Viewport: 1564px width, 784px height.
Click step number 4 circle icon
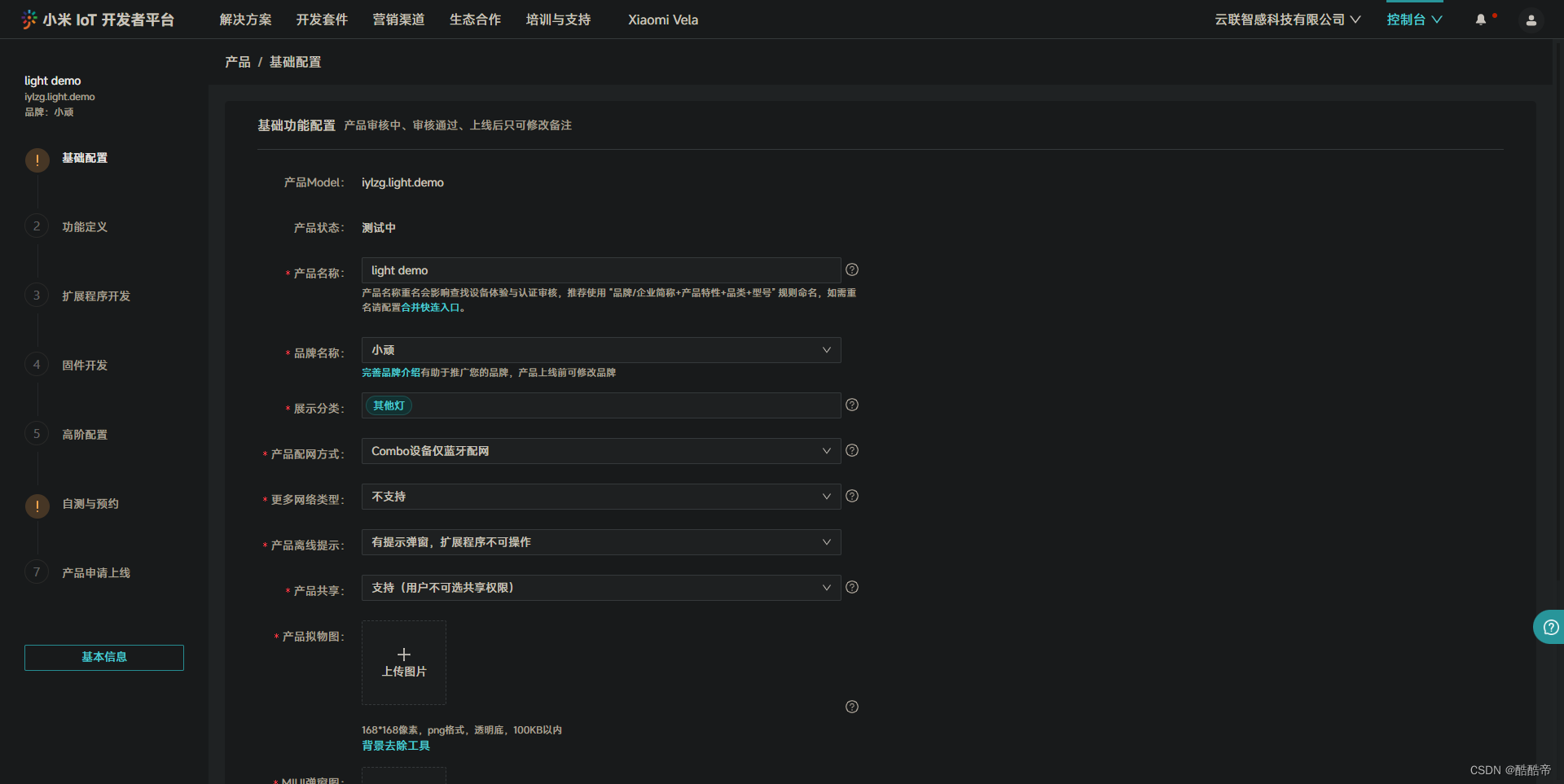click(37, 365)
